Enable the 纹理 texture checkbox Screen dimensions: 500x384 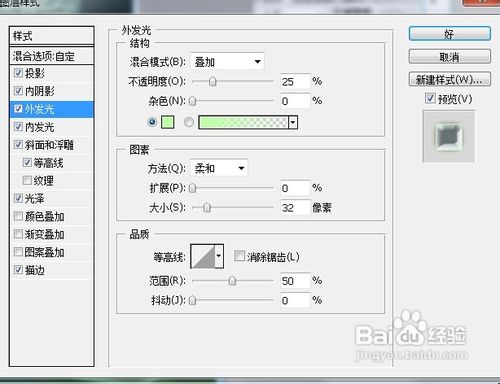coord(27,181)
